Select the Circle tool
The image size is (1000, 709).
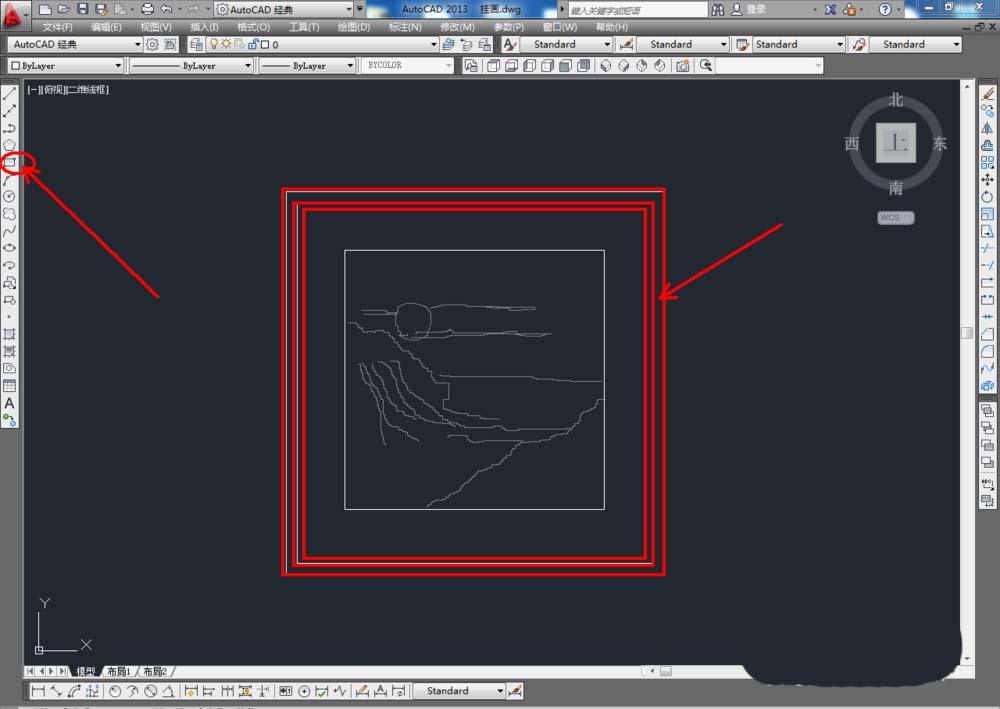click(x=10, y=197)
